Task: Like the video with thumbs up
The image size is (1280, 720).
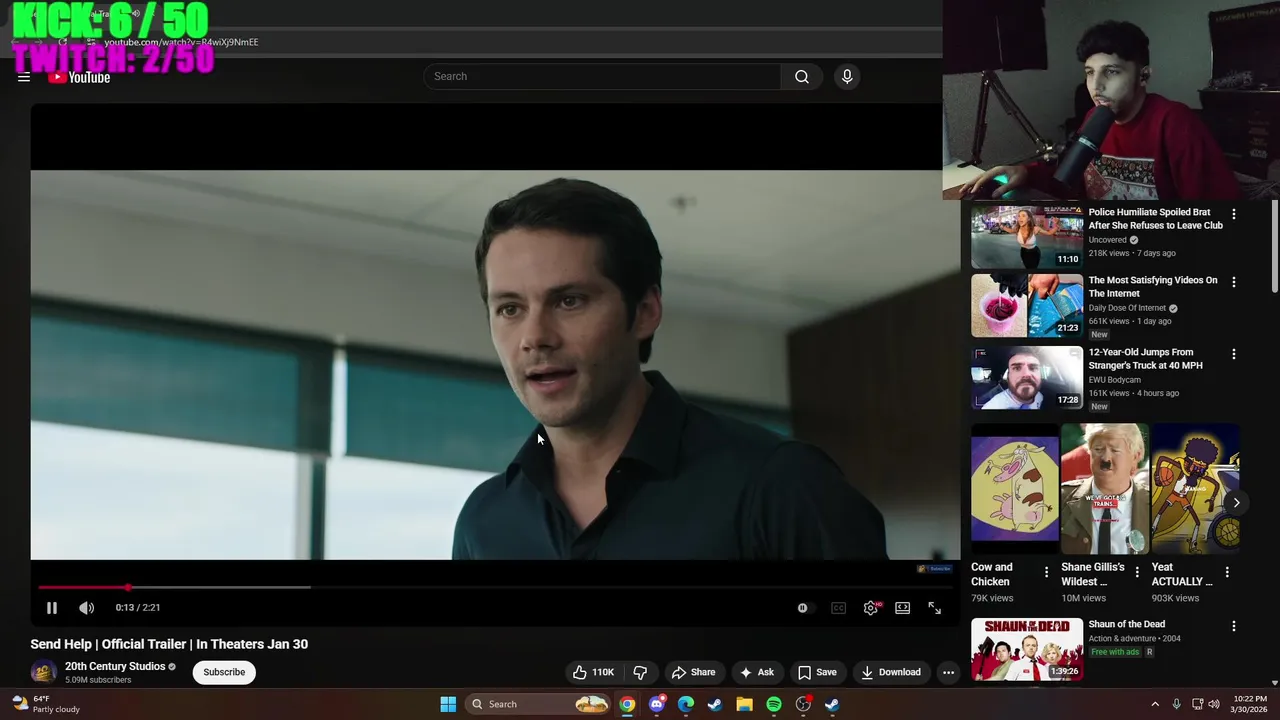Action: click(x=593, y=672)
